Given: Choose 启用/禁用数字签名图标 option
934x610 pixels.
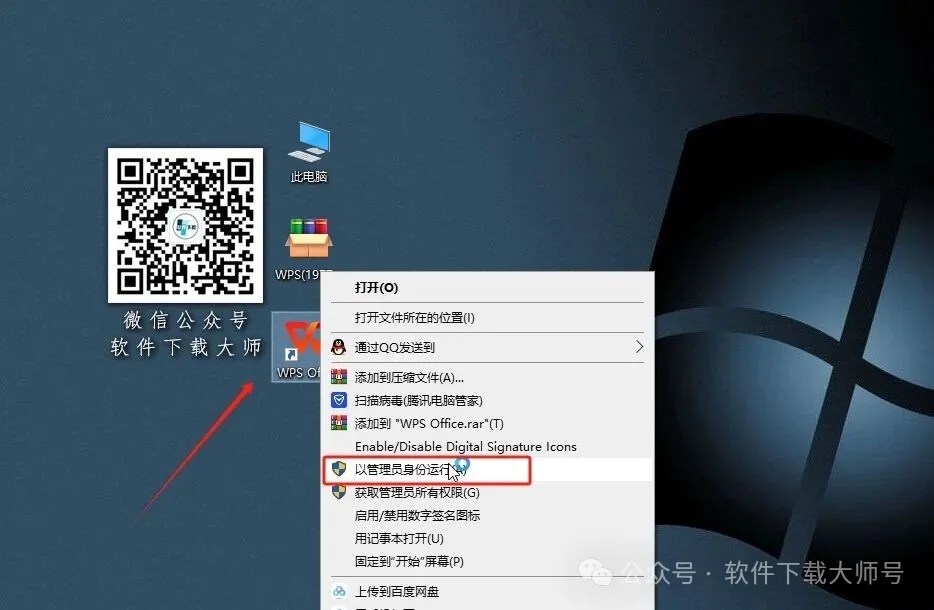Looking at the screenshot, I should 420,517.
